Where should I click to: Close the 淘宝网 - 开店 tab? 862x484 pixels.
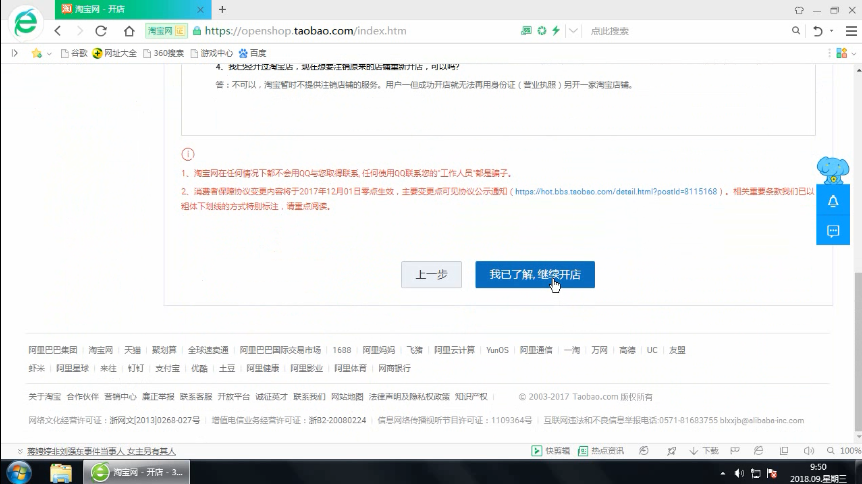200,9
